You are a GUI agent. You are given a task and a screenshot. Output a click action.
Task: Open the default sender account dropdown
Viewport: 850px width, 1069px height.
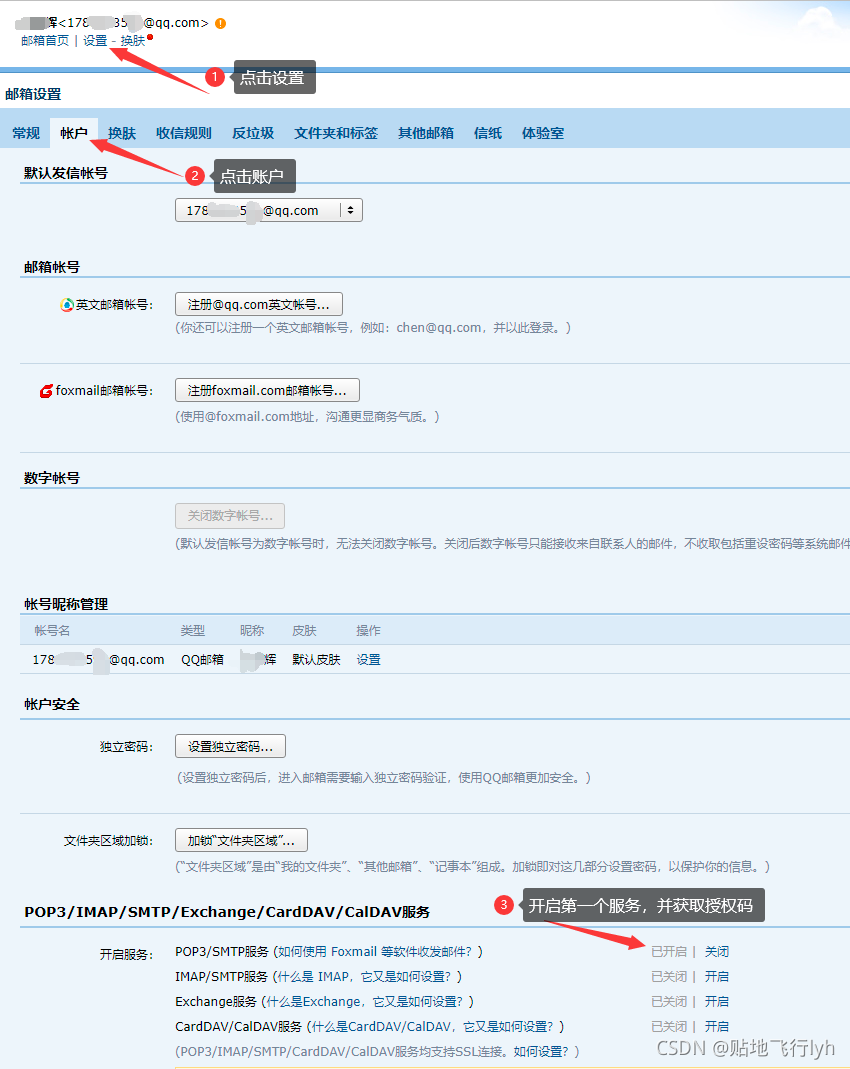pos(269,211)
